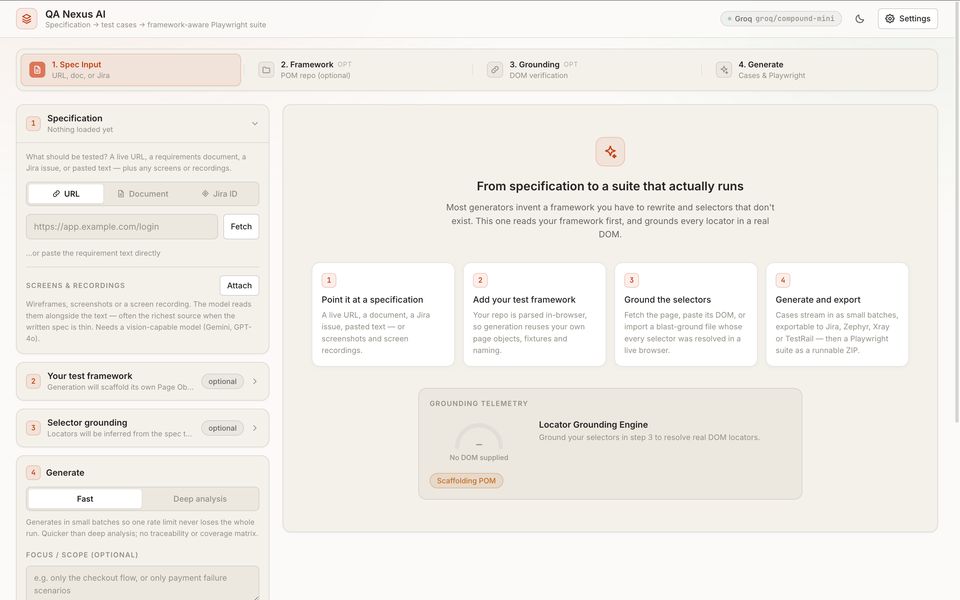This screenshot has height=600, width=960.
Task: Click the number 2 badge beside Your test framework
Action: coord(33,381)
